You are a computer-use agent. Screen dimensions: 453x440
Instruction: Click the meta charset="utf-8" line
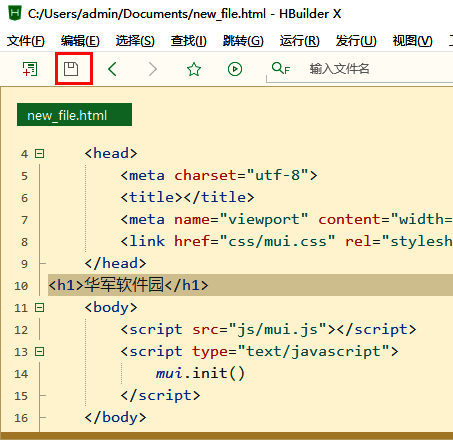(x=219, y=175)
